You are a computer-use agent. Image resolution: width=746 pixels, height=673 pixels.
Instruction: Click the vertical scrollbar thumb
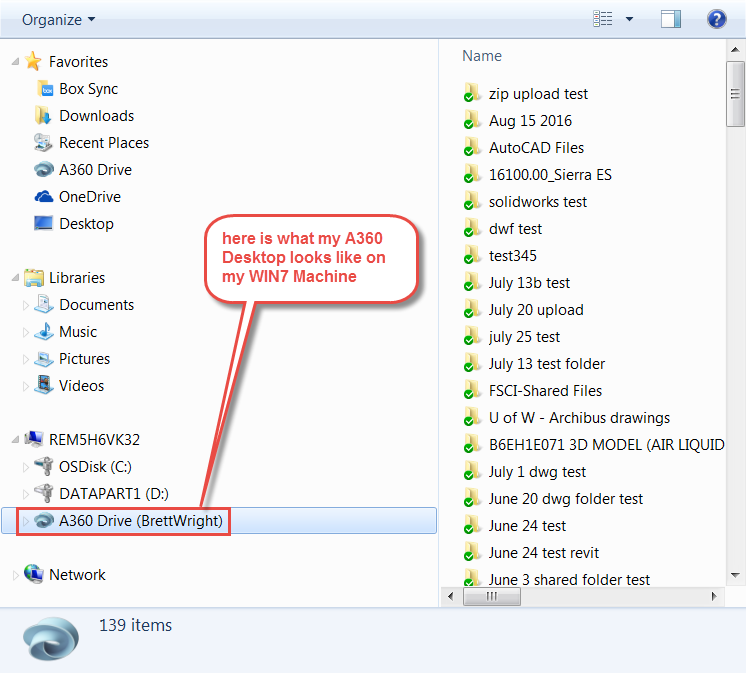coord(735,94)
